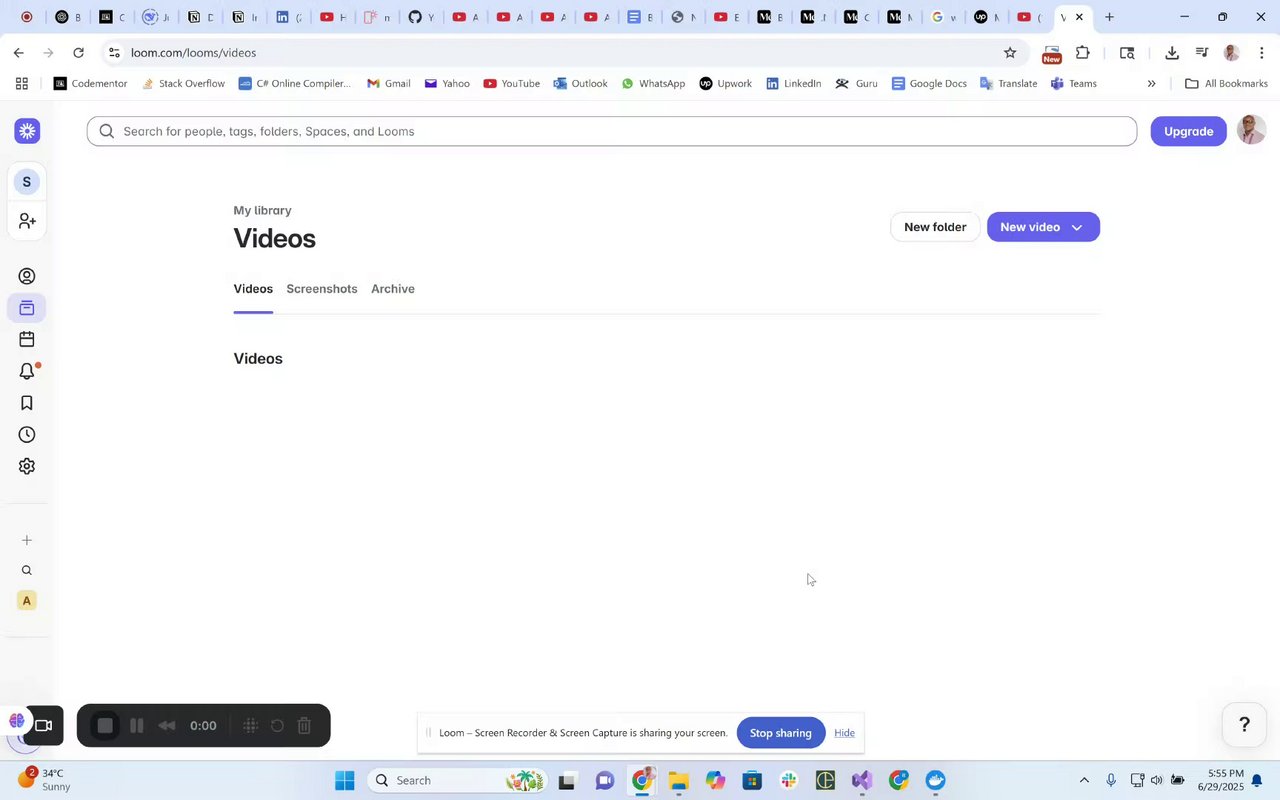Click the invite teammates icon in the sidebar
Viewport: 1280px width, 800px height.
tap(27, 220)
